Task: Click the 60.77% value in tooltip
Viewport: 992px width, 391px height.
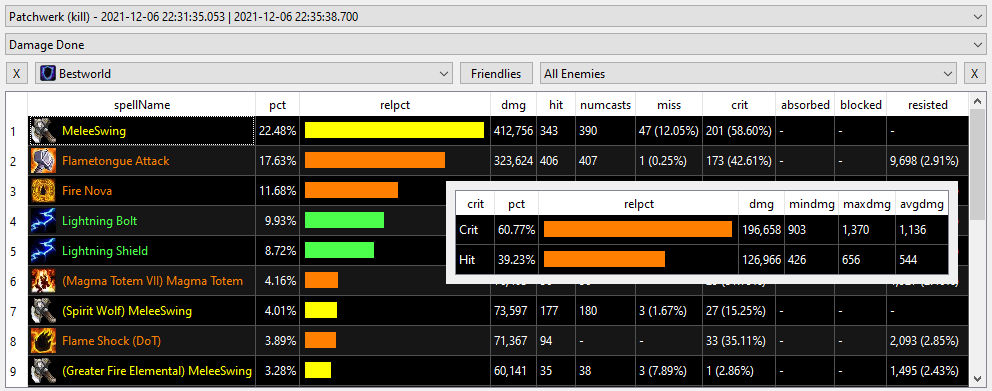Action: (516, 229)
